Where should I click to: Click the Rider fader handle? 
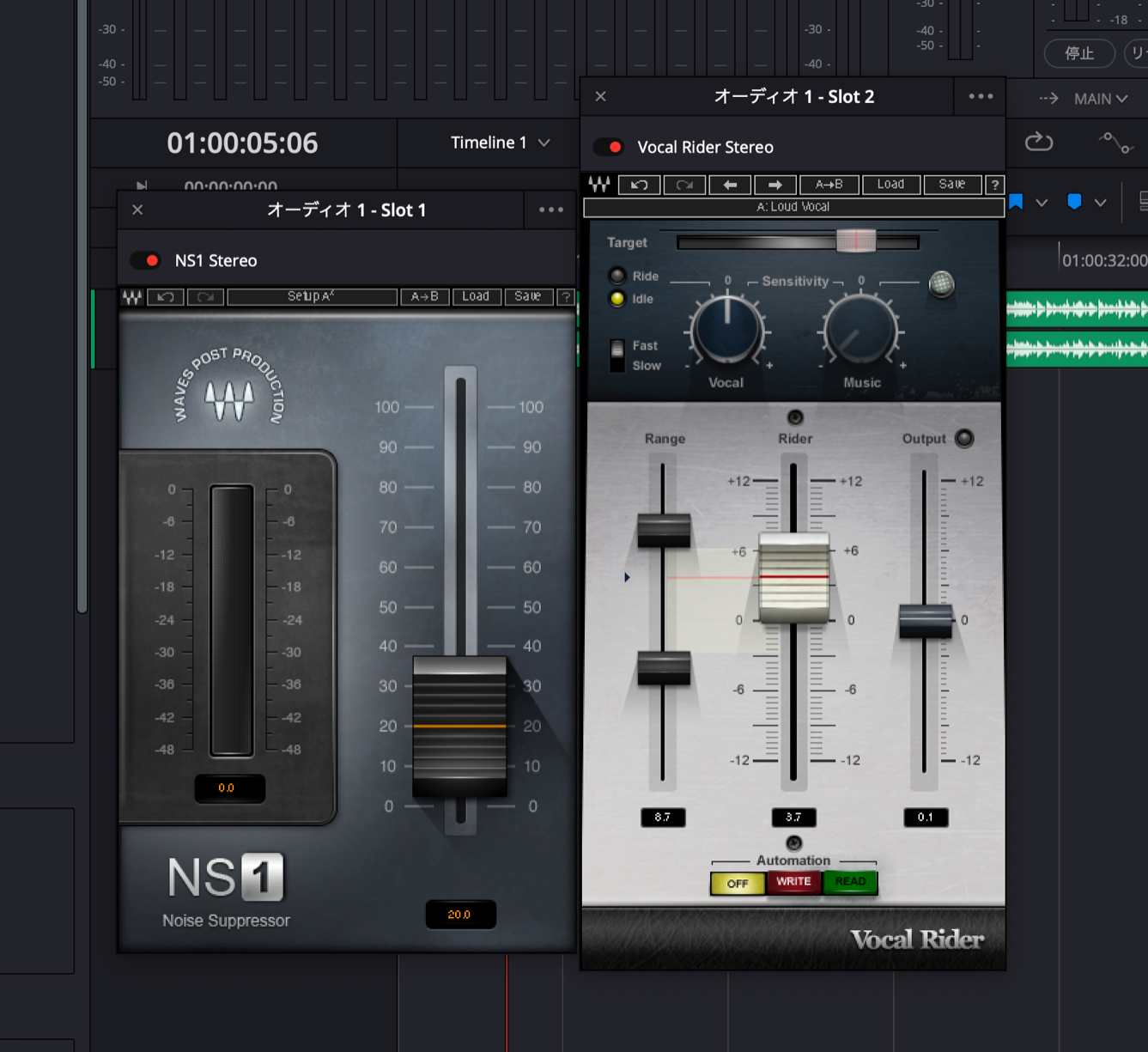point(794,577)
